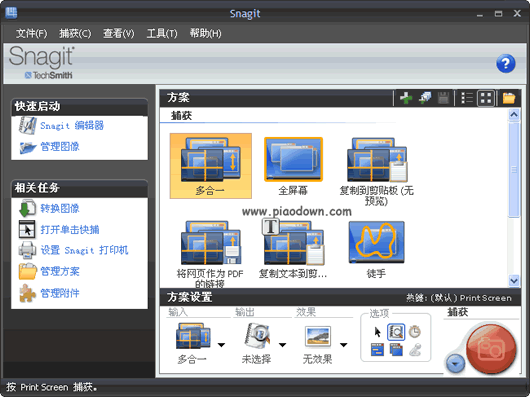The image size is (530, 397).
Task: Click profile list scroll up arrow
Action: click(x=514, y=115)
